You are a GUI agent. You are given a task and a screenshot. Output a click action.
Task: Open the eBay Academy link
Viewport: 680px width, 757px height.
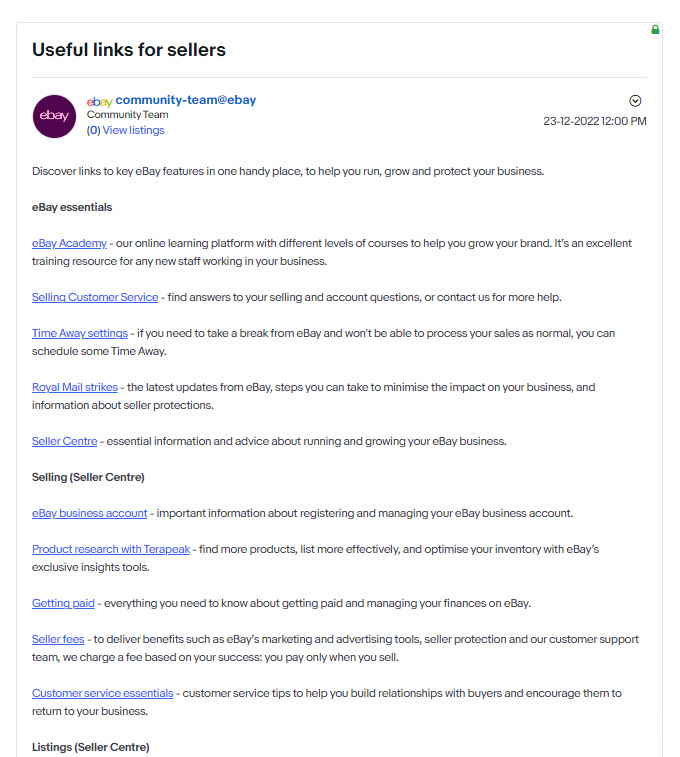click(69, 243)
